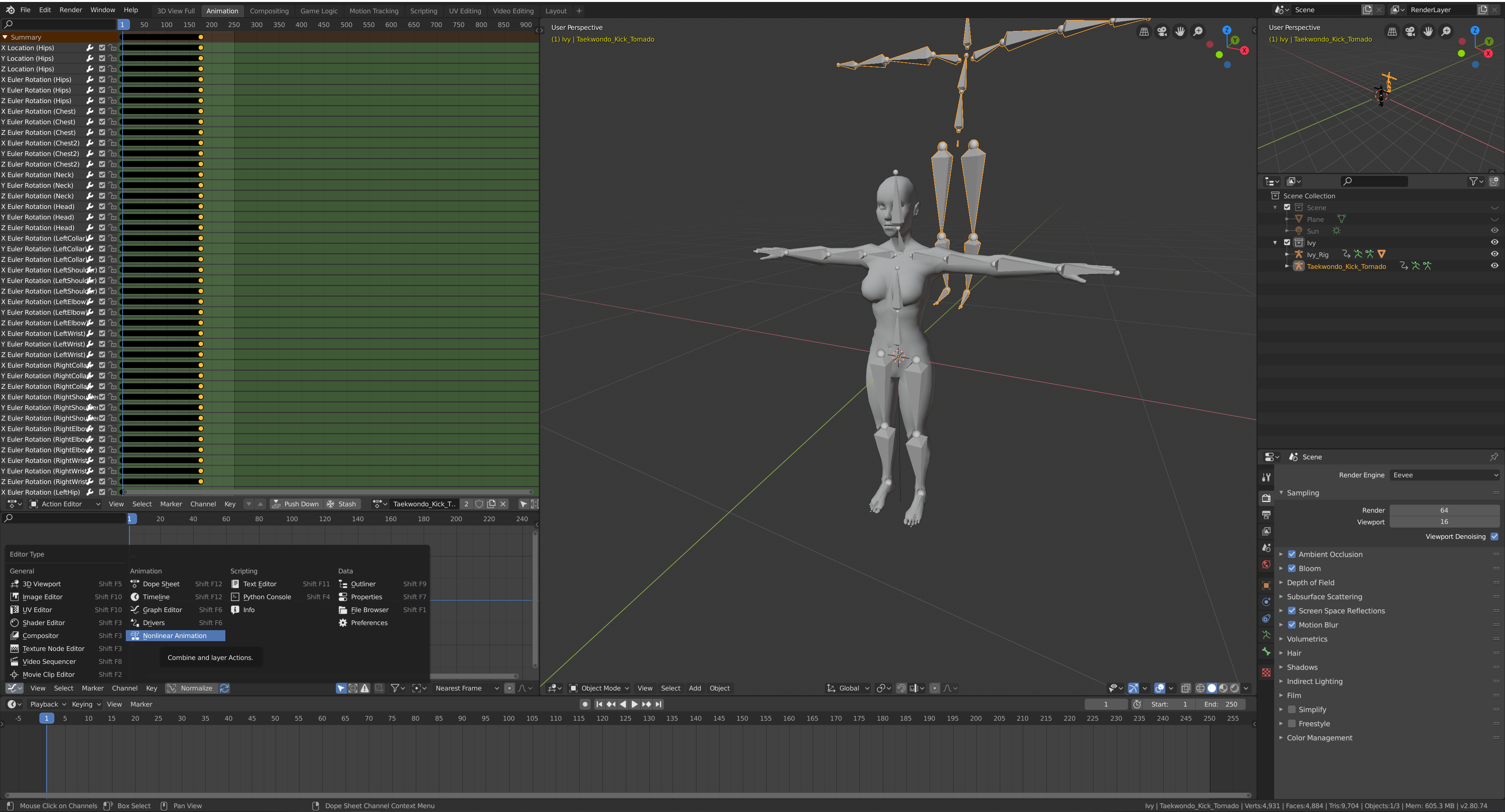This screenshot has height=812, width=1505.
Task: Open the Nearest Frame snapping dropdown
Action: pyautogui.click(x=466, y=688)
